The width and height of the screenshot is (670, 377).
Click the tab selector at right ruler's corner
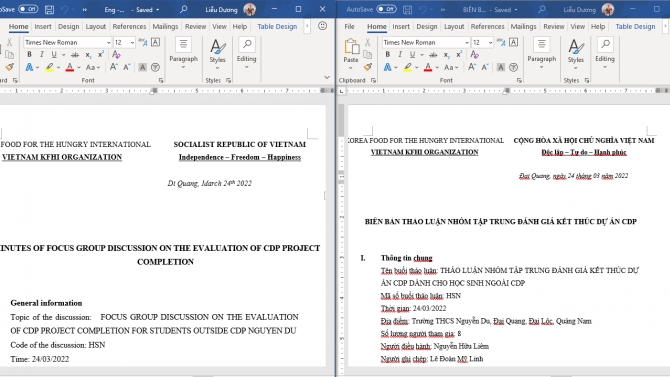(341, 91)
